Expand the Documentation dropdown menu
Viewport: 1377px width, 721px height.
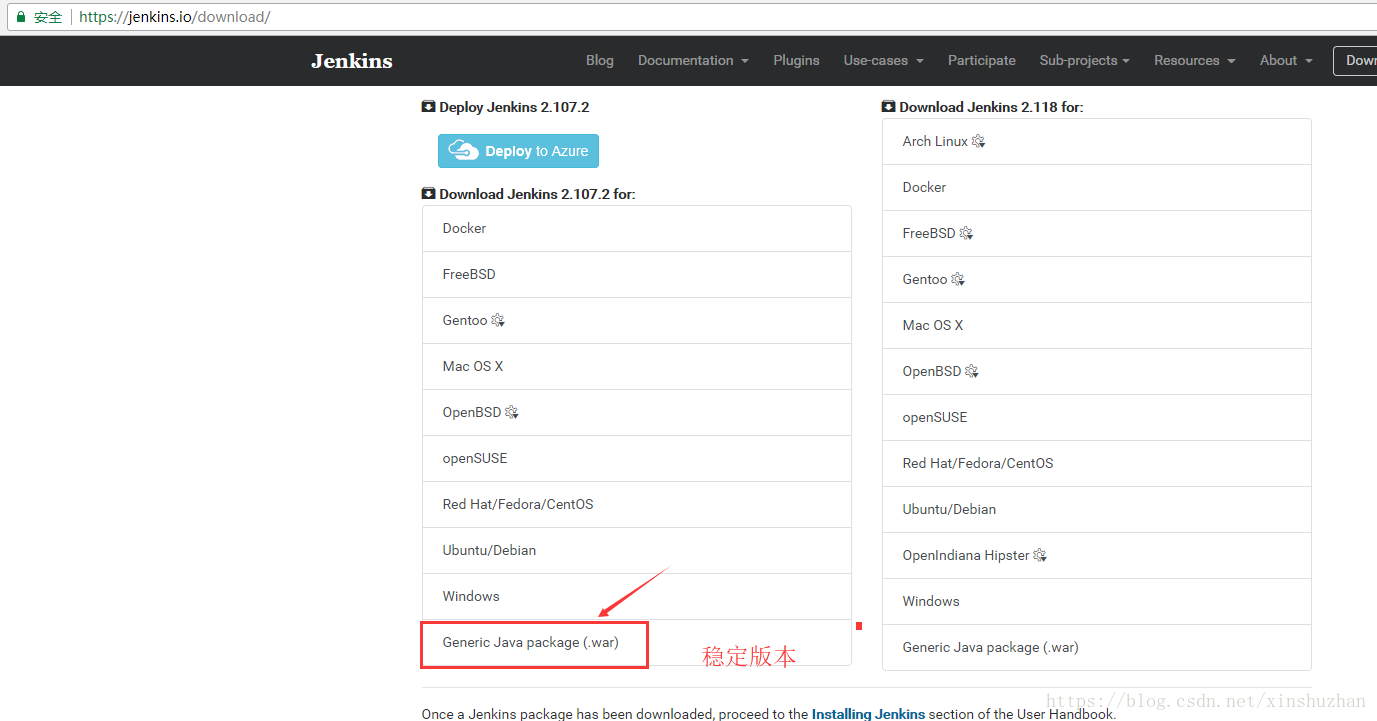point(693,60)
